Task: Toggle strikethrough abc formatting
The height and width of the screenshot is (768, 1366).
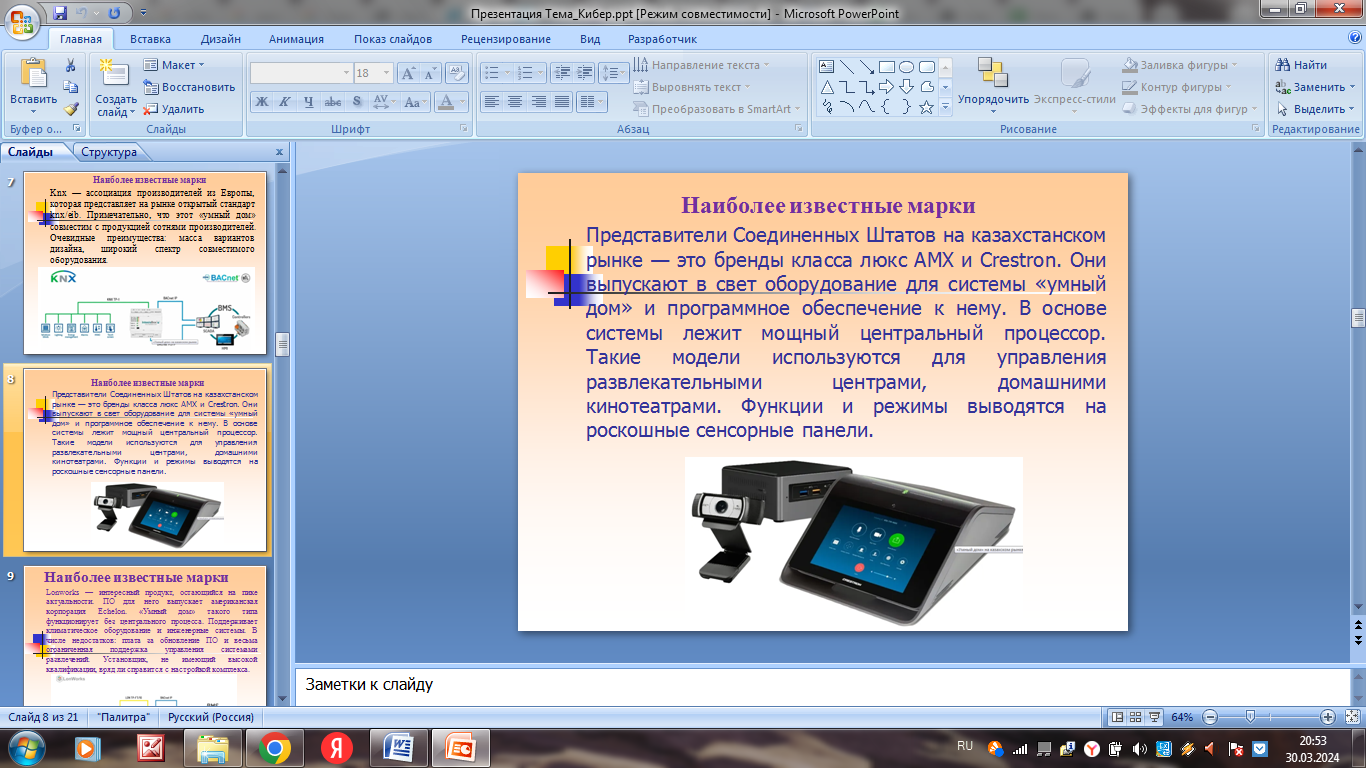Action: (x=333, y=102)
